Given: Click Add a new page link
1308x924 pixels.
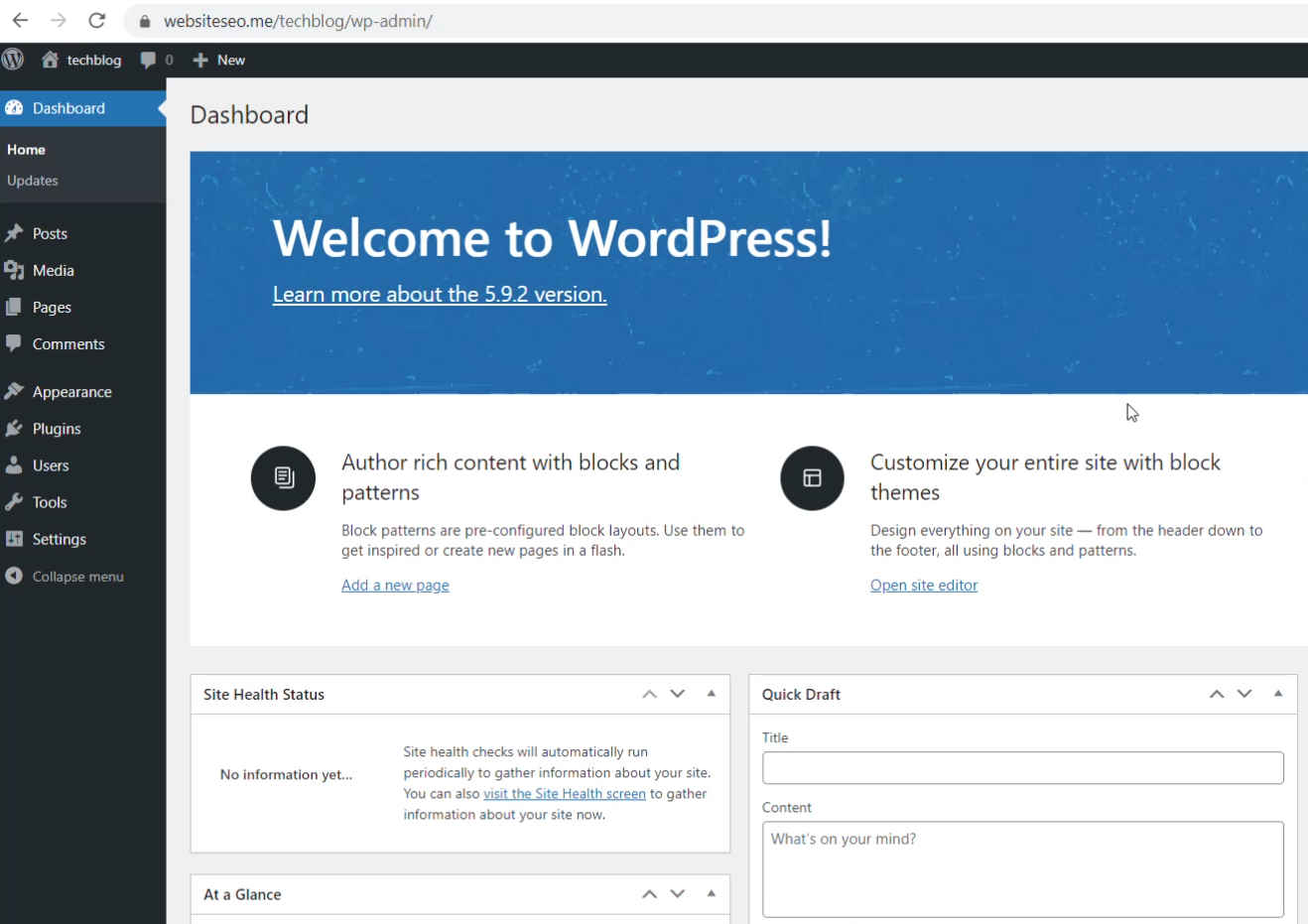Looking at the screenshot, I should 395,585.
